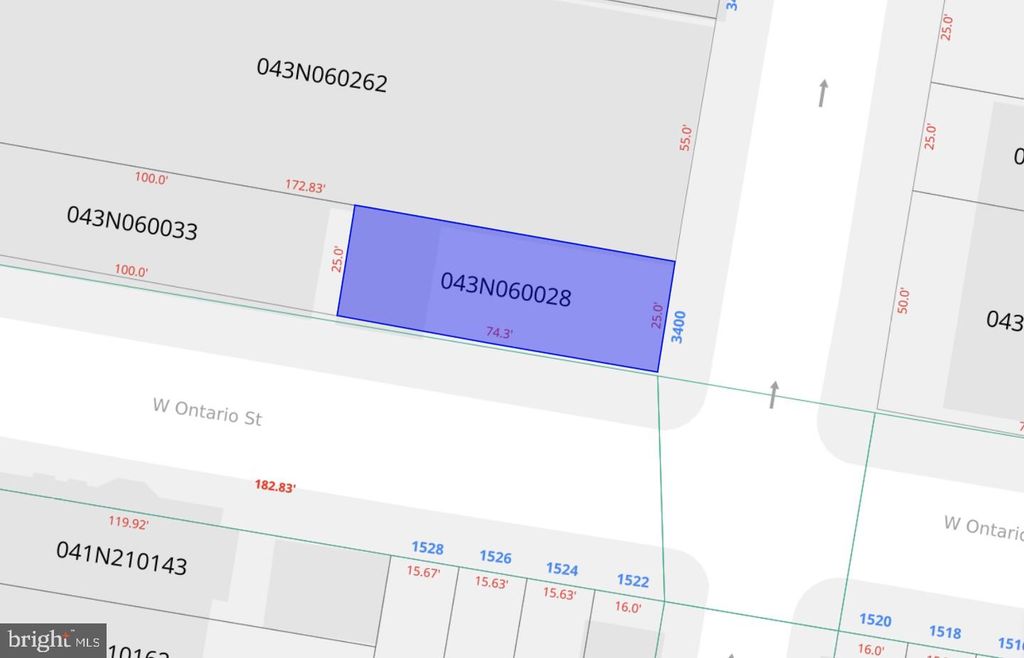Select the highlighted blue parcel 043N060028
This screenshot has height=658, width=1024.
(506, 289)
